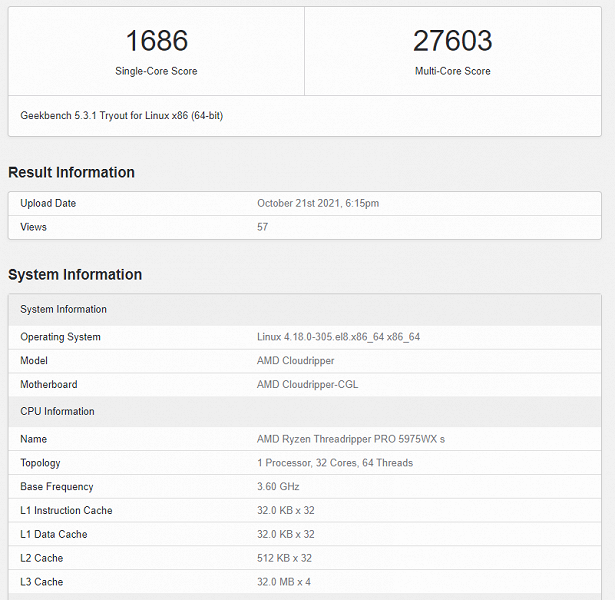This screenshot has height=600, width=615.
Task: Click the System Information main heading
Action: click(75, 275)
